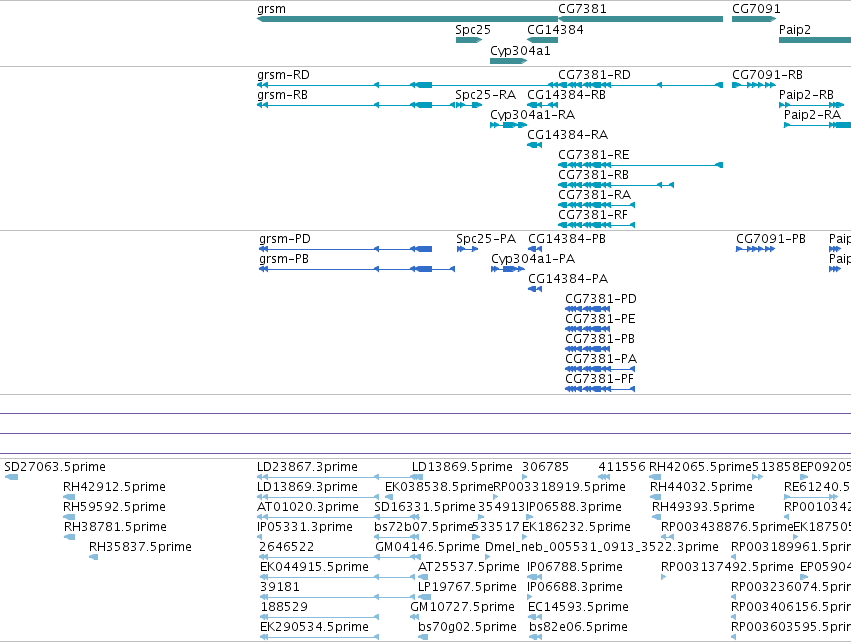Click the CG7381-PA protein label
Image resolution: width=851 pixels, height=642 pixels.
(601, 360)
